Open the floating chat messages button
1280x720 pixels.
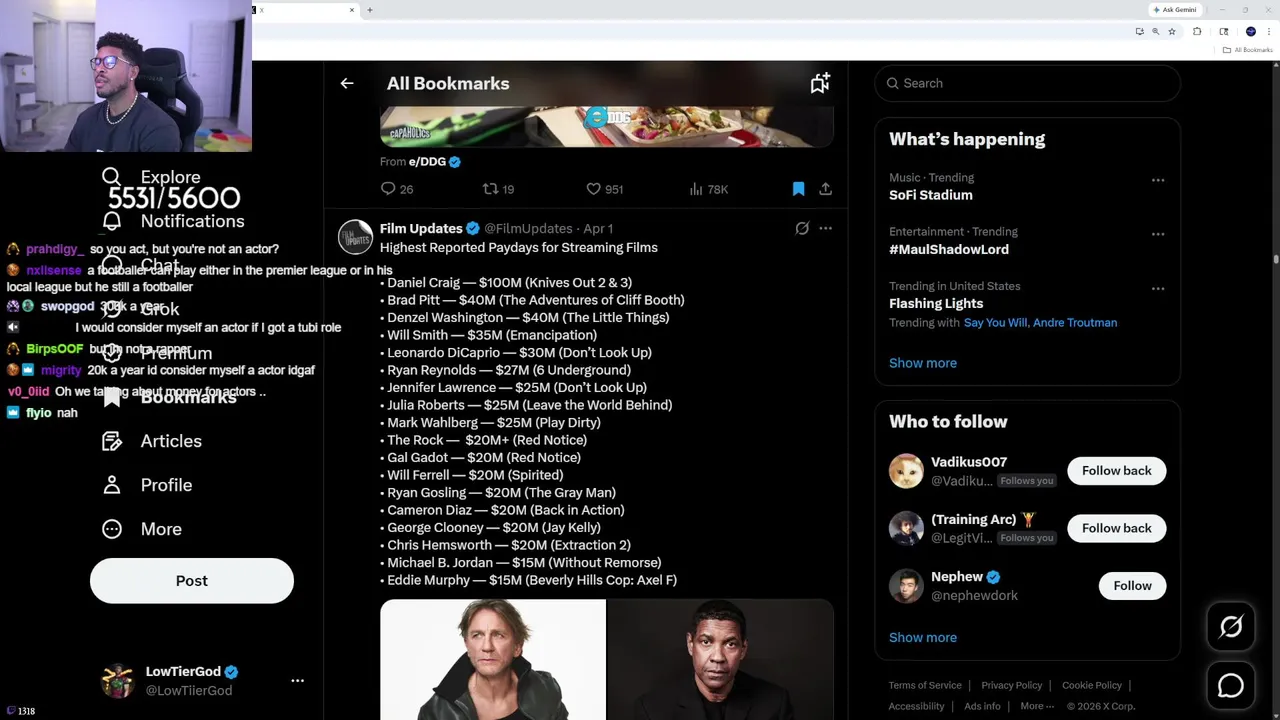tap(1230, 686)
